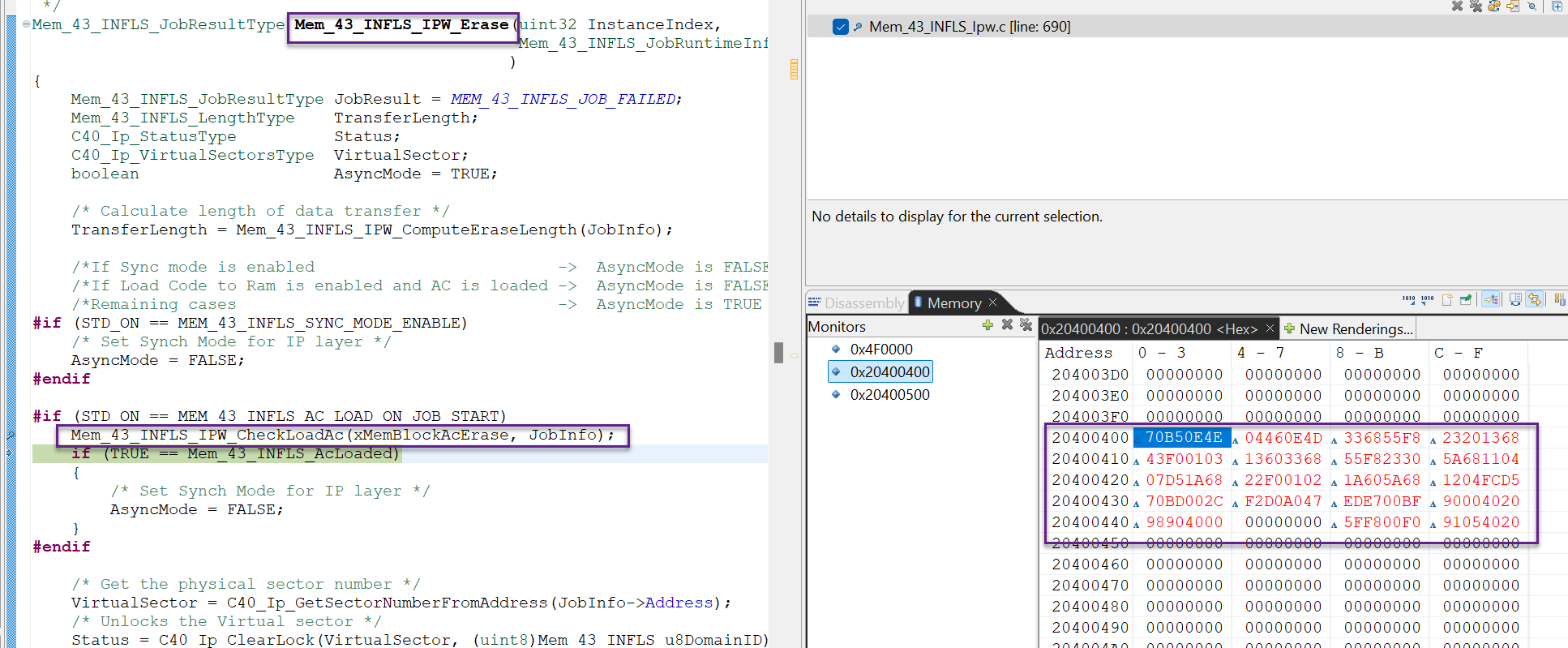Click the Remove All Breakpoints icon

click(1476, 6)
